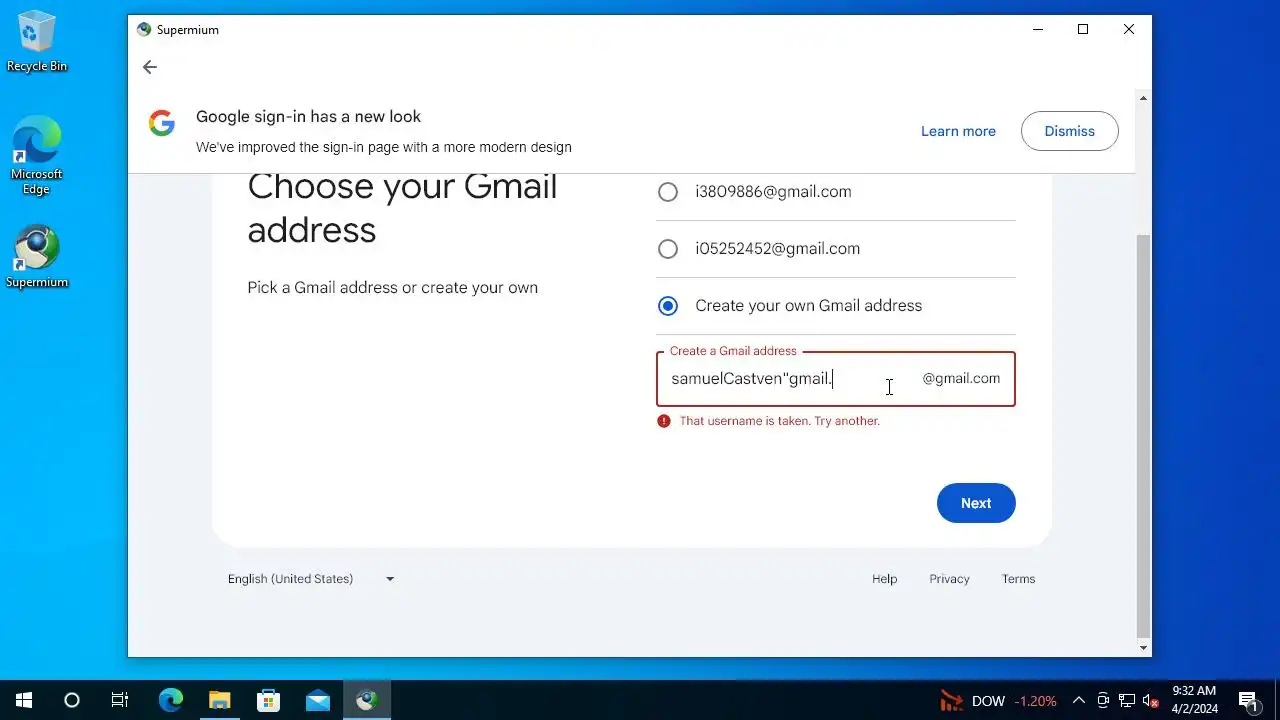Screen dimensions: 1280x720
Task: Select the Supermium taskbar button
Action: pyautogui.click(x=366, y=700)
